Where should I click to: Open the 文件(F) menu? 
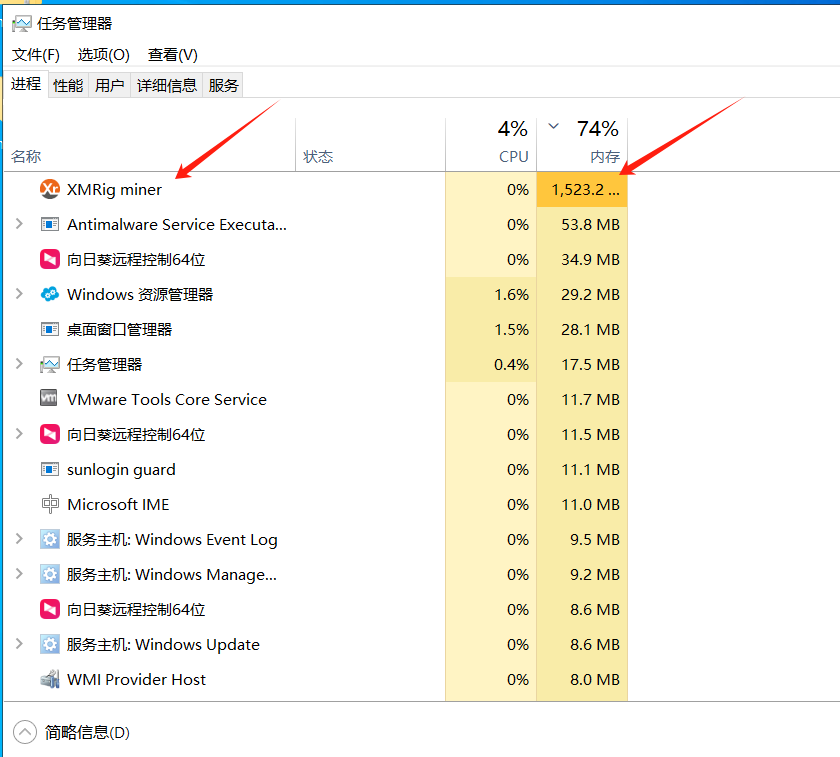[x=36, y=55]
